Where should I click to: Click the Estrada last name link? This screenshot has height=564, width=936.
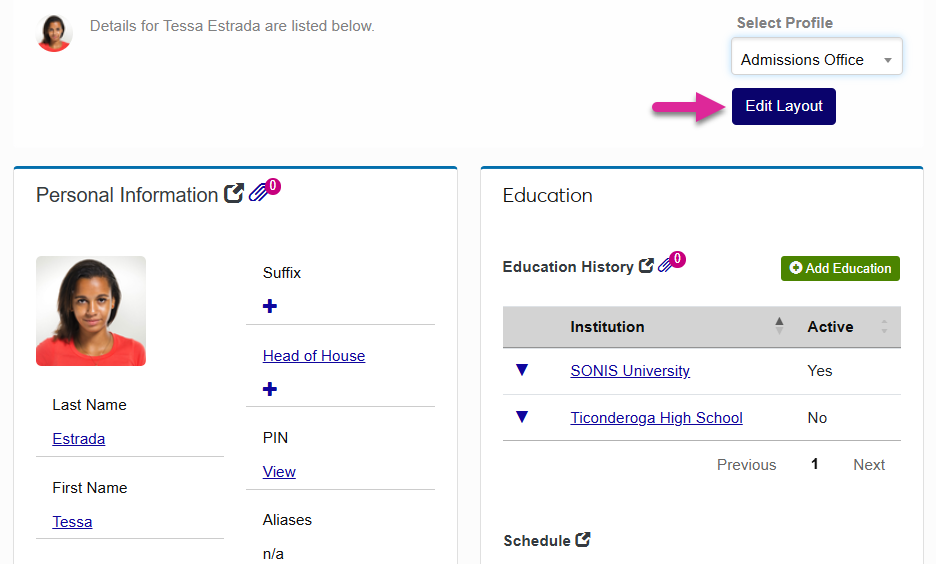(78, 439)
